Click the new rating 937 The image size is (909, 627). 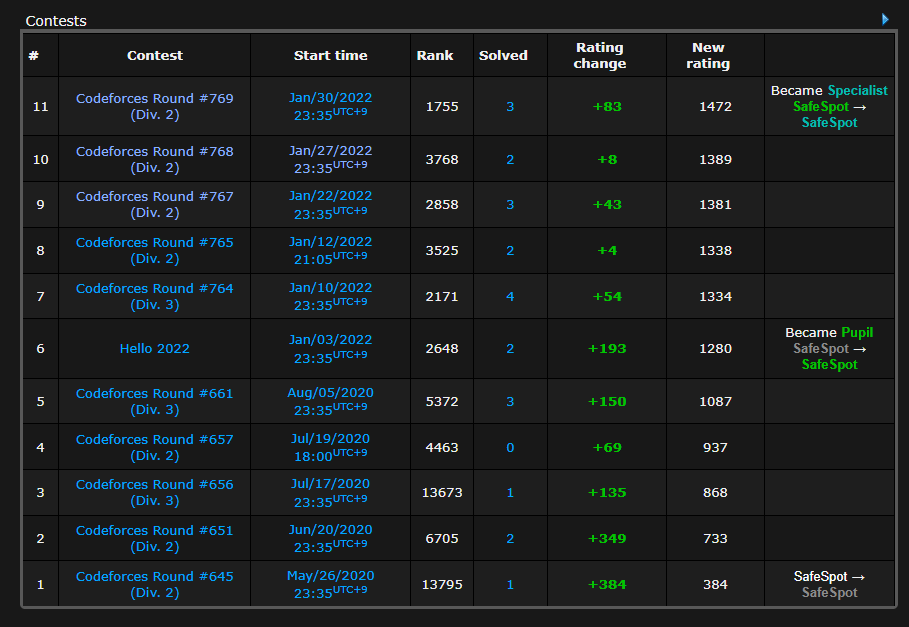(715, 447)
